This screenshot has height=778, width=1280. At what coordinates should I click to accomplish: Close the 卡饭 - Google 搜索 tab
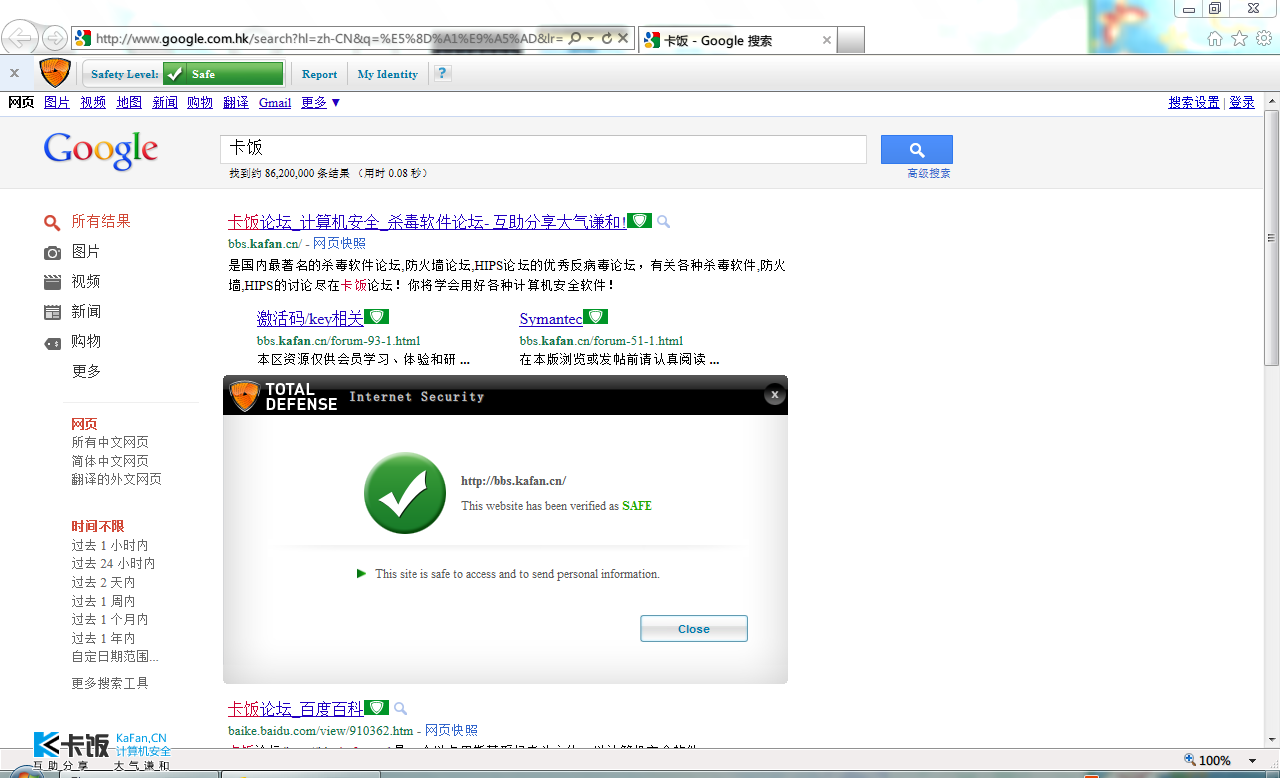pos(827,40)
